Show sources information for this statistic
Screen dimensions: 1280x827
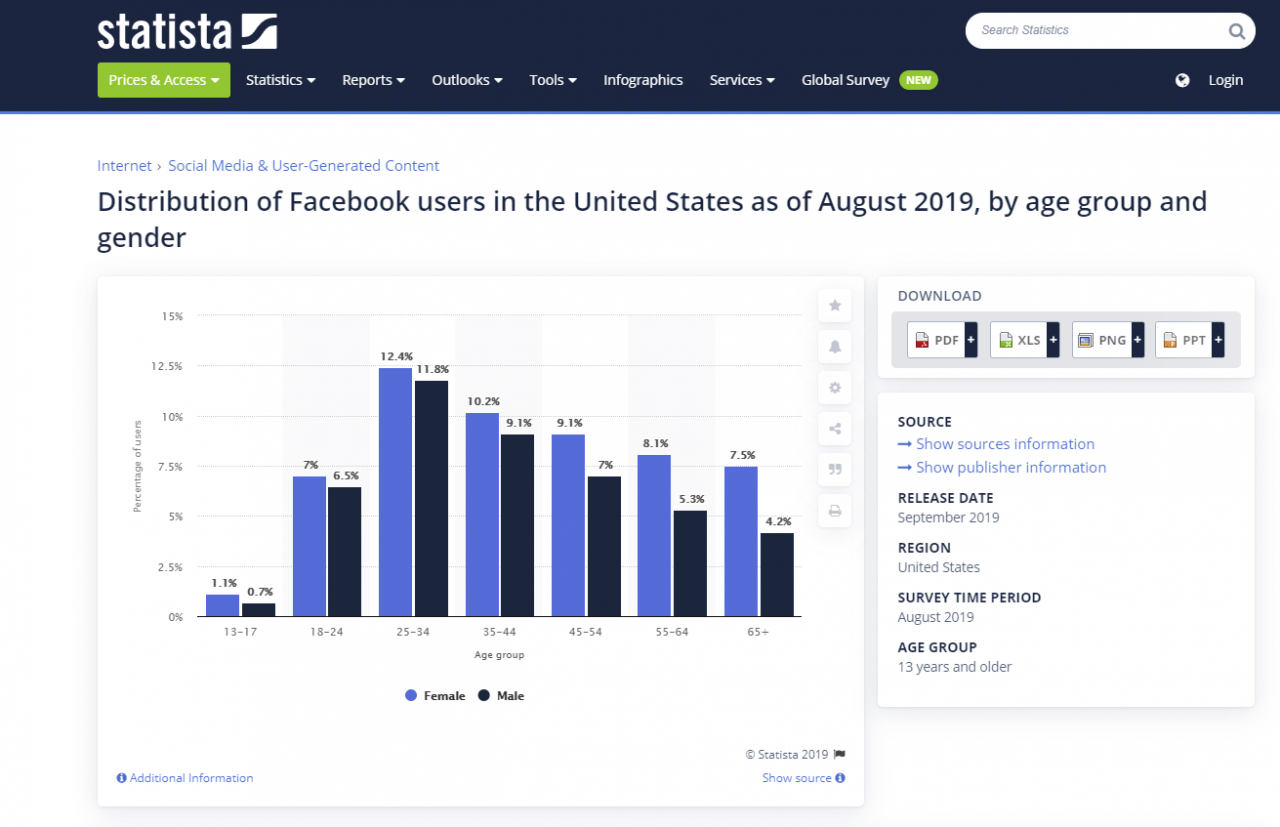click(x=1004, y=443)
